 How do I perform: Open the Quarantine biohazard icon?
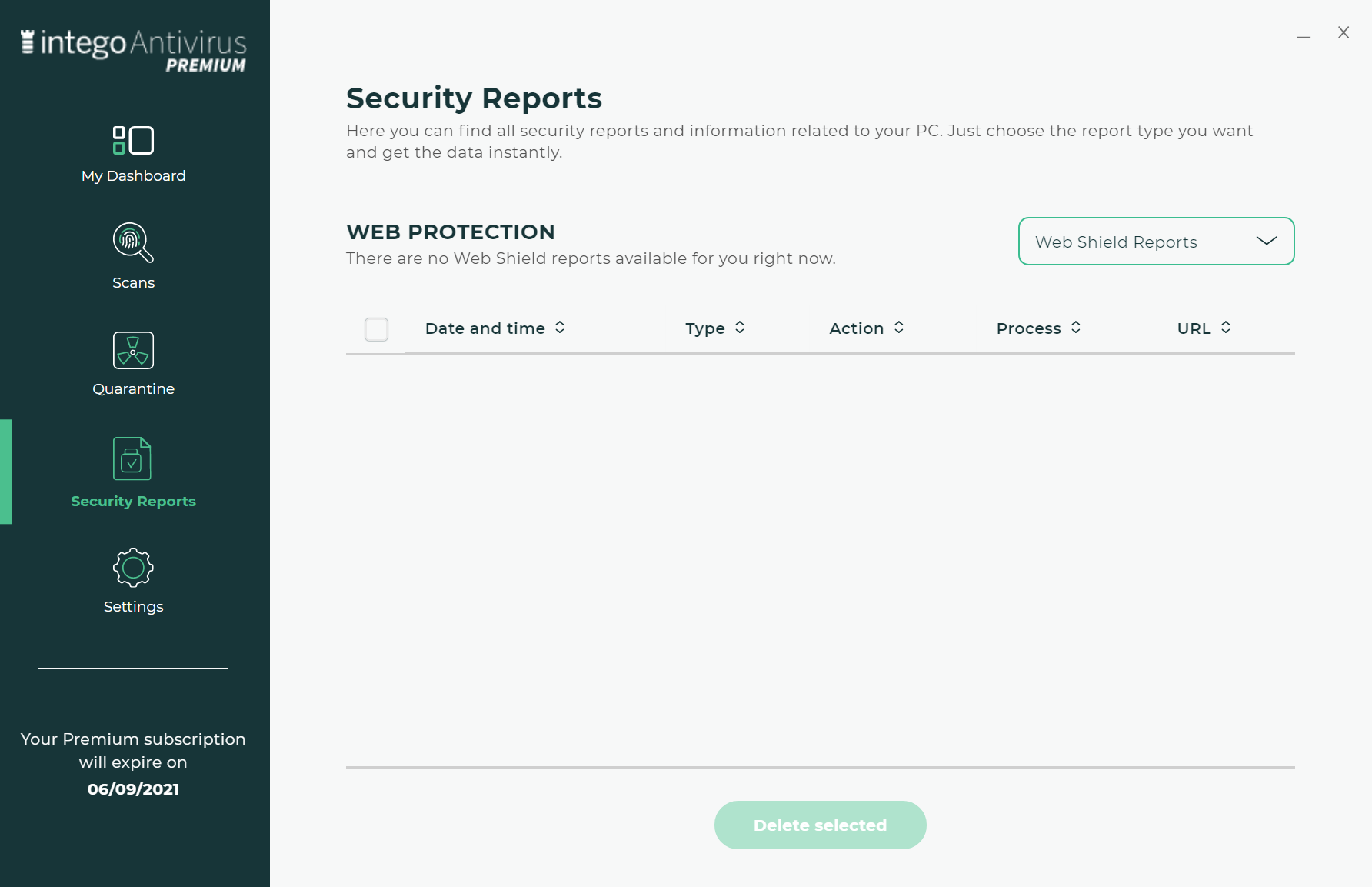(133, 350)
